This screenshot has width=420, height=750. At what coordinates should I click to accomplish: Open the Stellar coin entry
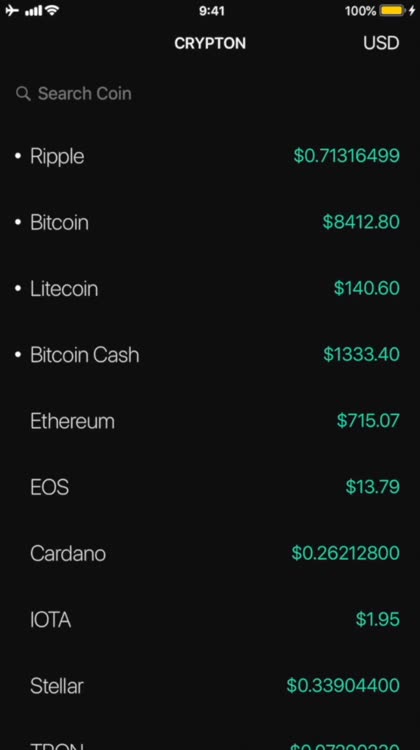210,686
